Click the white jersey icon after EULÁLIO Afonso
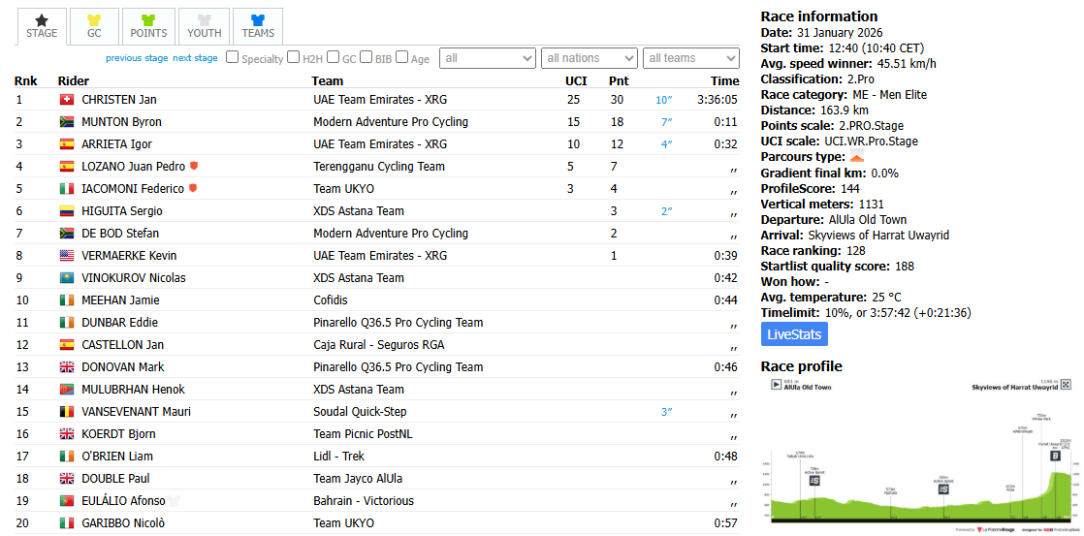1084x536 pixels. click(175, 501)
